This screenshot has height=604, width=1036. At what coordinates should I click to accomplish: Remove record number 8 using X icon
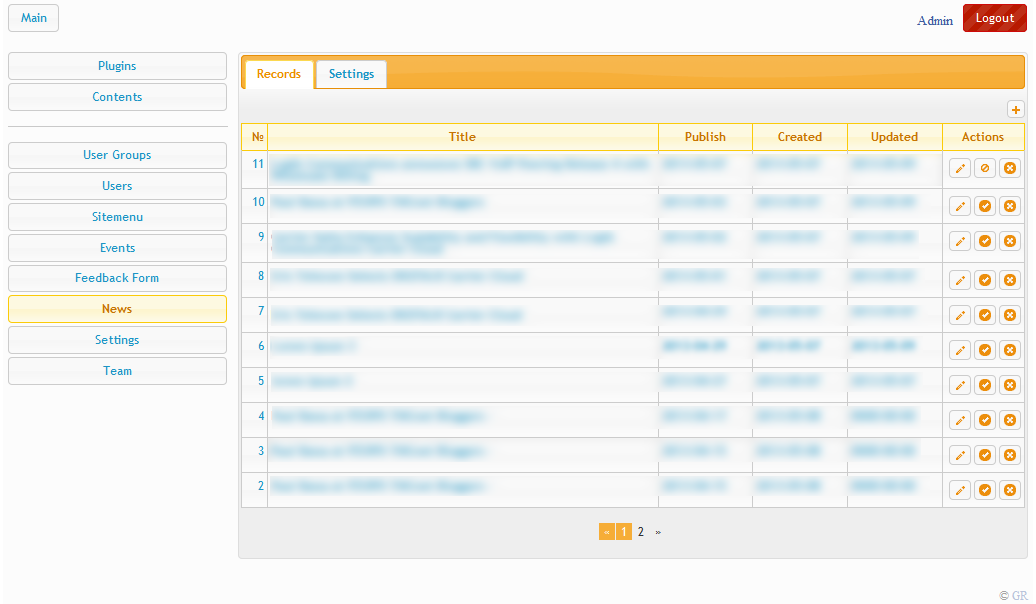point(1010,280)
